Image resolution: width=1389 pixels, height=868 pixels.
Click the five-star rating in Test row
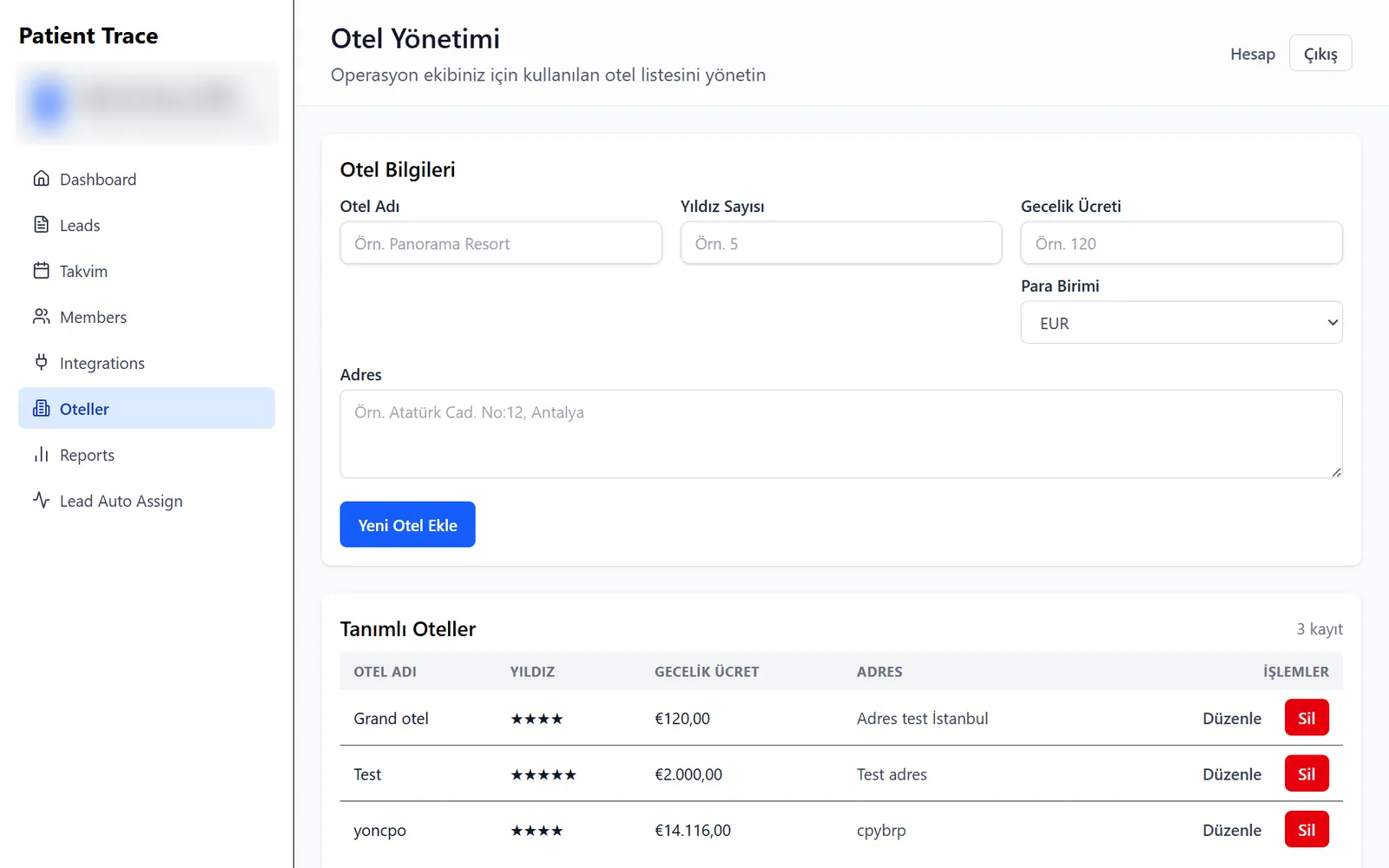click(x=543, y=774)
